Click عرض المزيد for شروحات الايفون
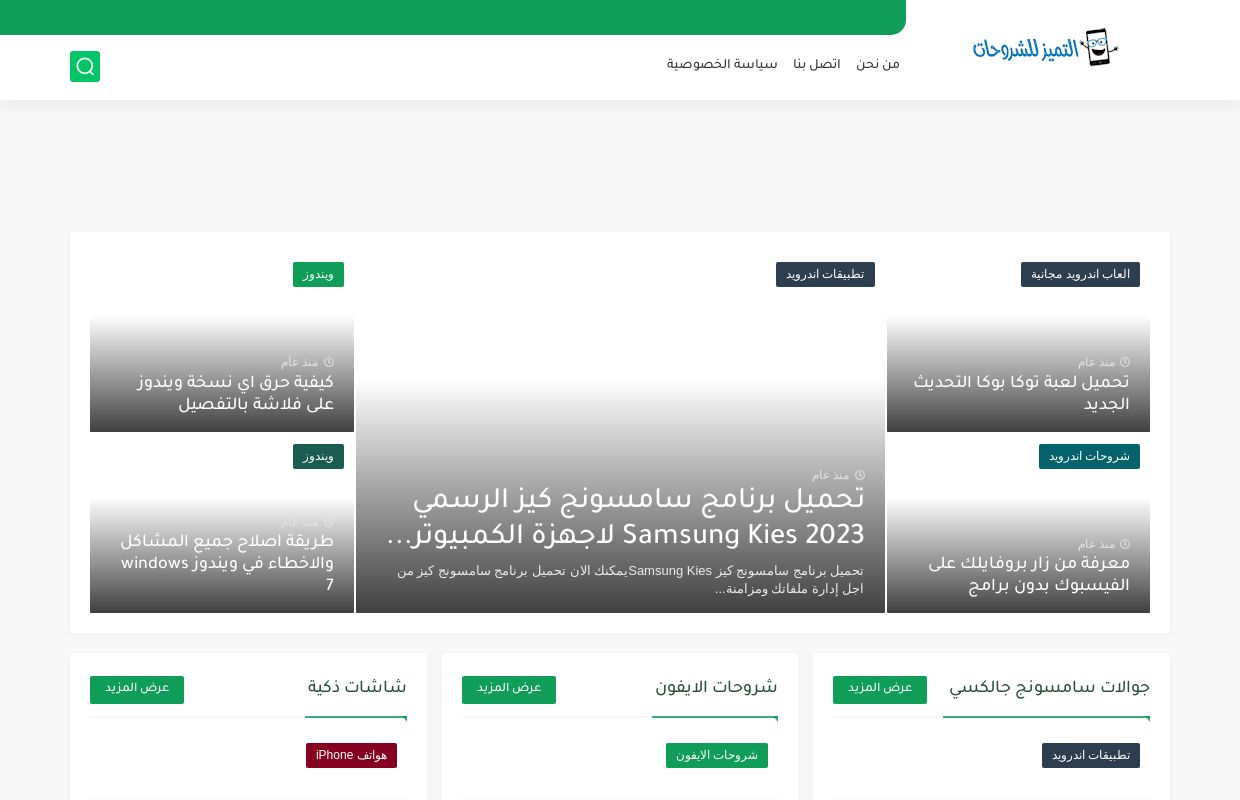1240x800 pixels. pyautogui.click(x=509, y=689)
